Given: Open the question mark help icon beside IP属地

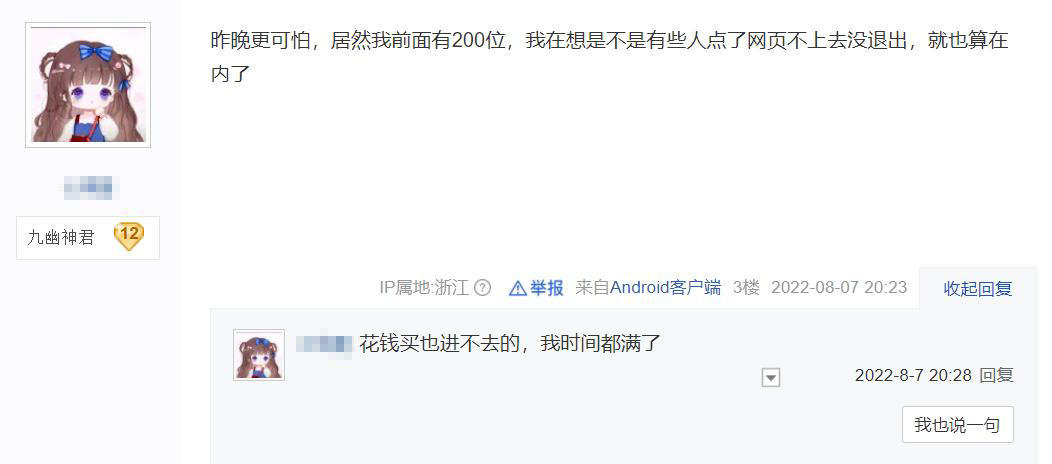Looking at the screenshot, I should pyautogui.click(x=482, y=288).
